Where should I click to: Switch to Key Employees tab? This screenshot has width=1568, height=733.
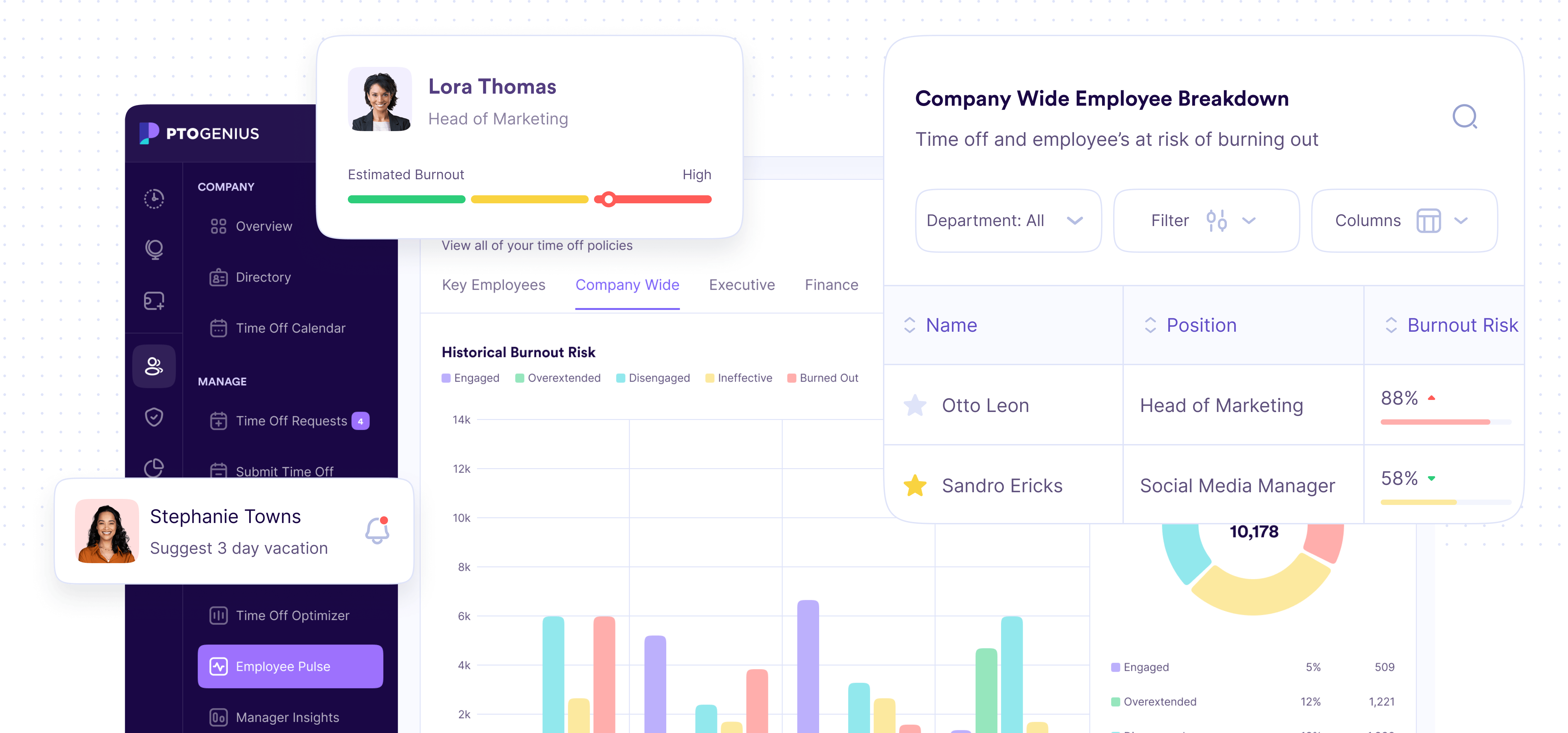[x=494, y=285]
